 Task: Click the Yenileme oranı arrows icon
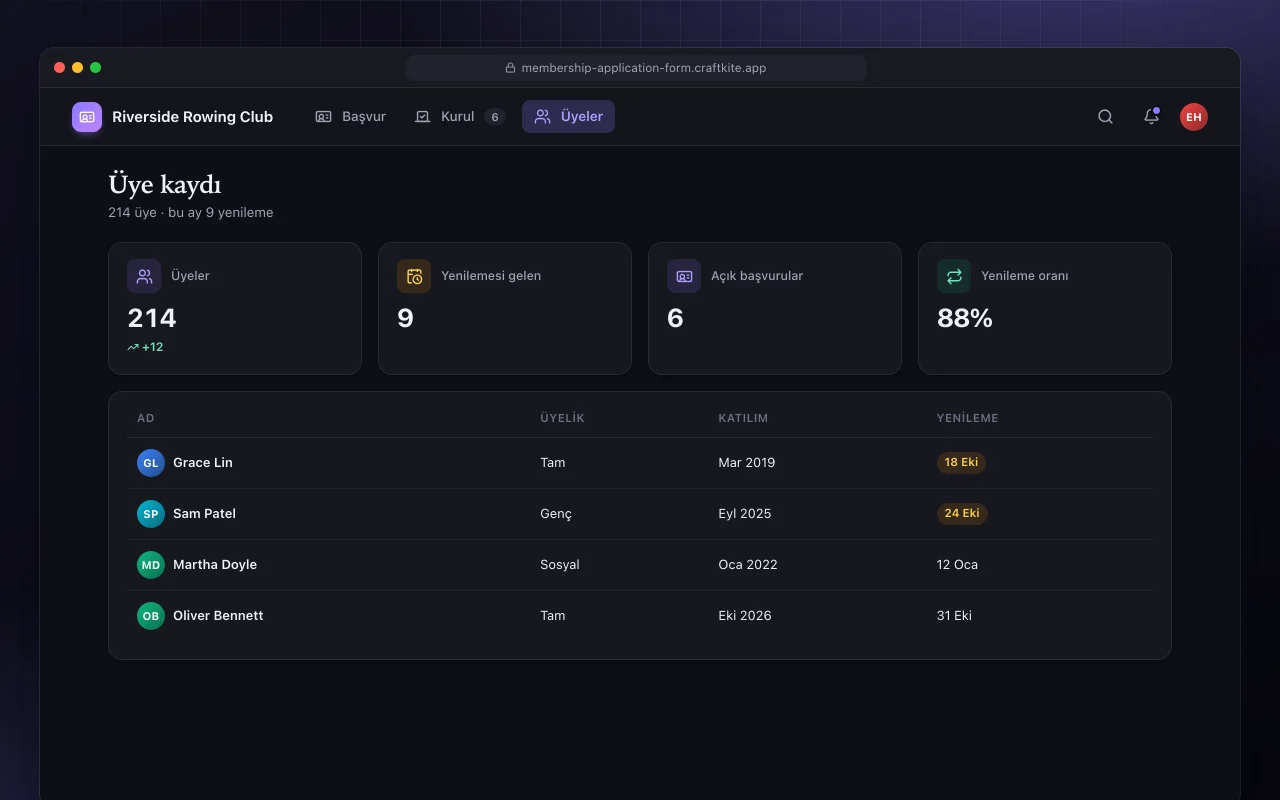[954, 276]
